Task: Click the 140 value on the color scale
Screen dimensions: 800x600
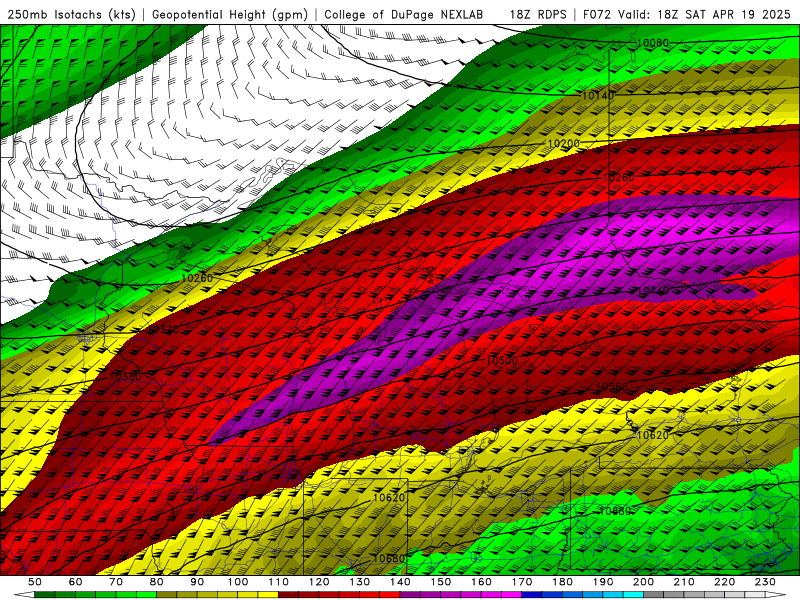Action: click(400, 582)
